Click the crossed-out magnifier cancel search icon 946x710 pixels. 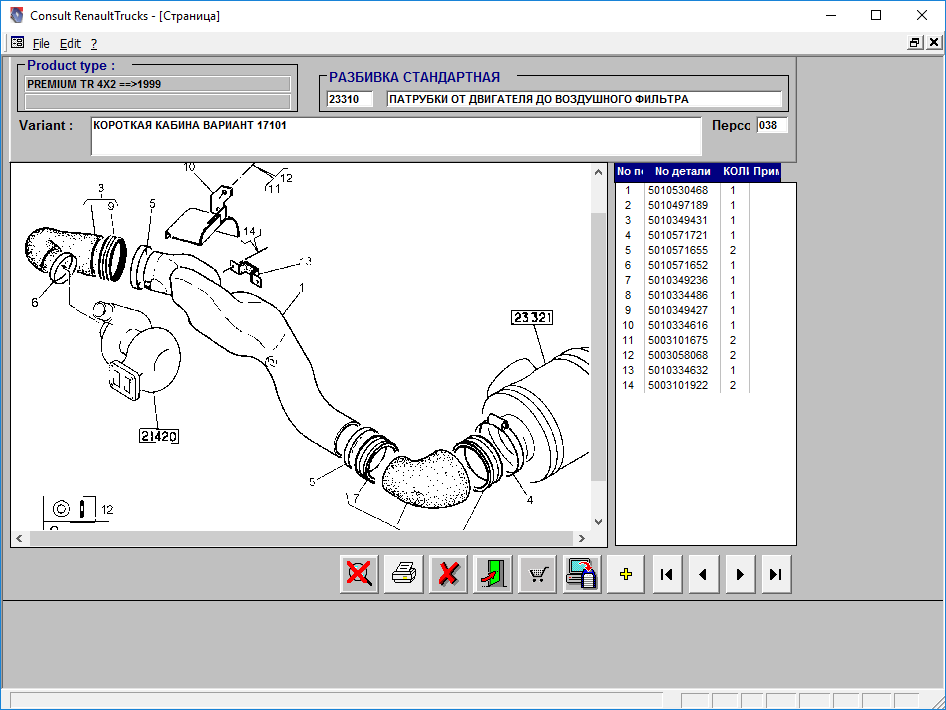tap(359, 575)
